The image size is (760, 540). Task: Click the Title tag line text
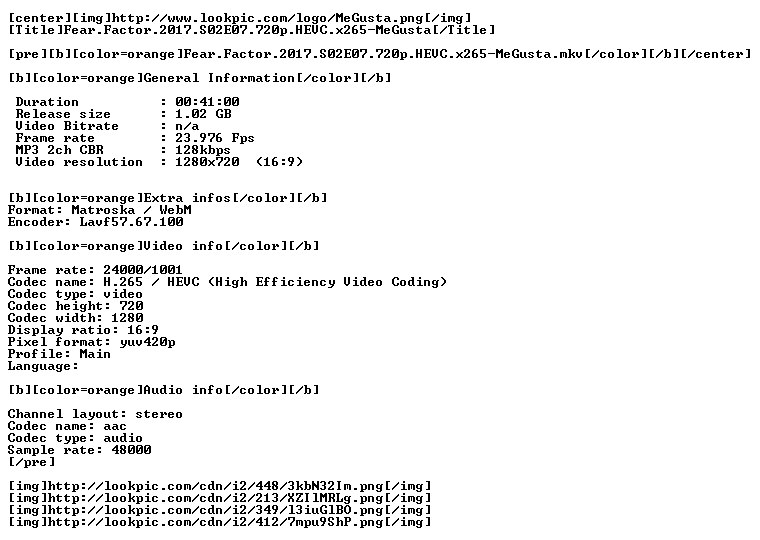252,30
